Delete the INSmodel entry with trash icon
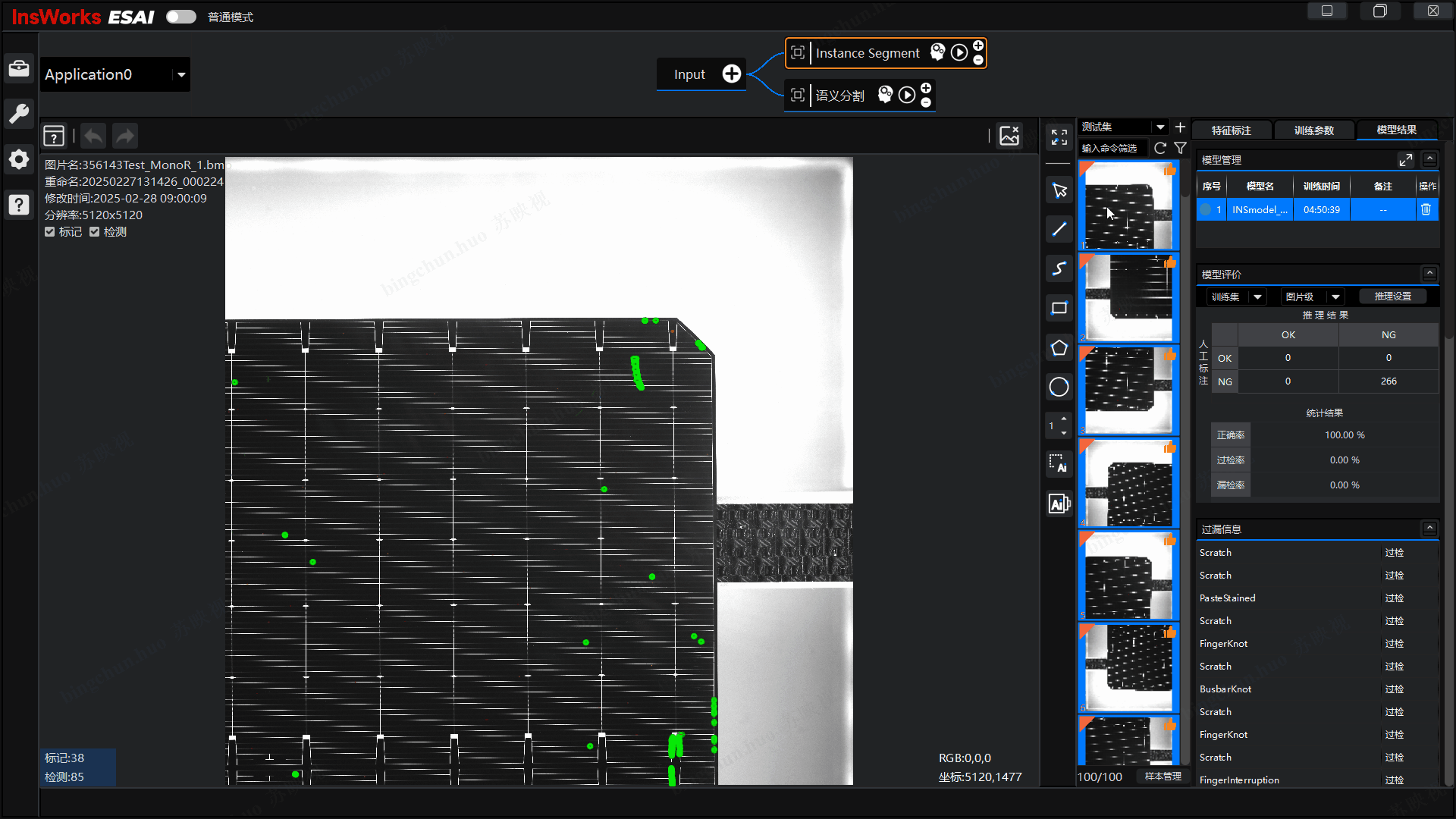Image resolution: width=1456 pixels, height=819 pixels. (1426, 209)
